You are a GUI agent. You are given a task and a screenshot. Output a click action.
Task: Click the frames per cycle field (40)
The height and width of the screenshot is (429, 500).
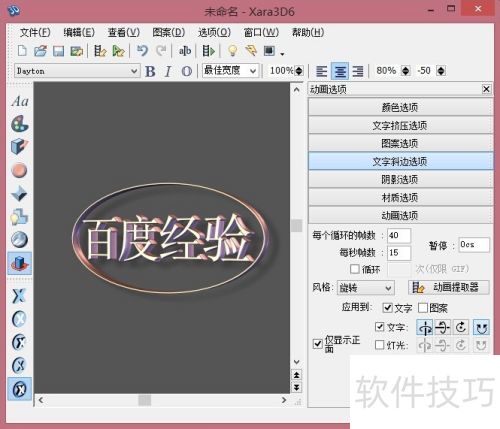click(399, 235)
